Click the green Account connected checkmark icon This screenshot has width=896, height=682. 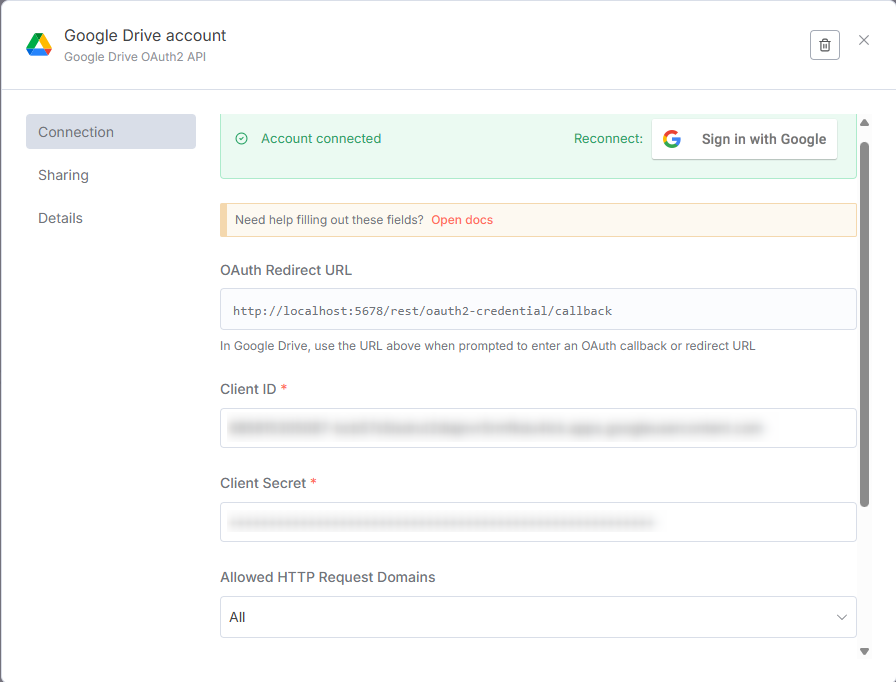tap(241, 139)
